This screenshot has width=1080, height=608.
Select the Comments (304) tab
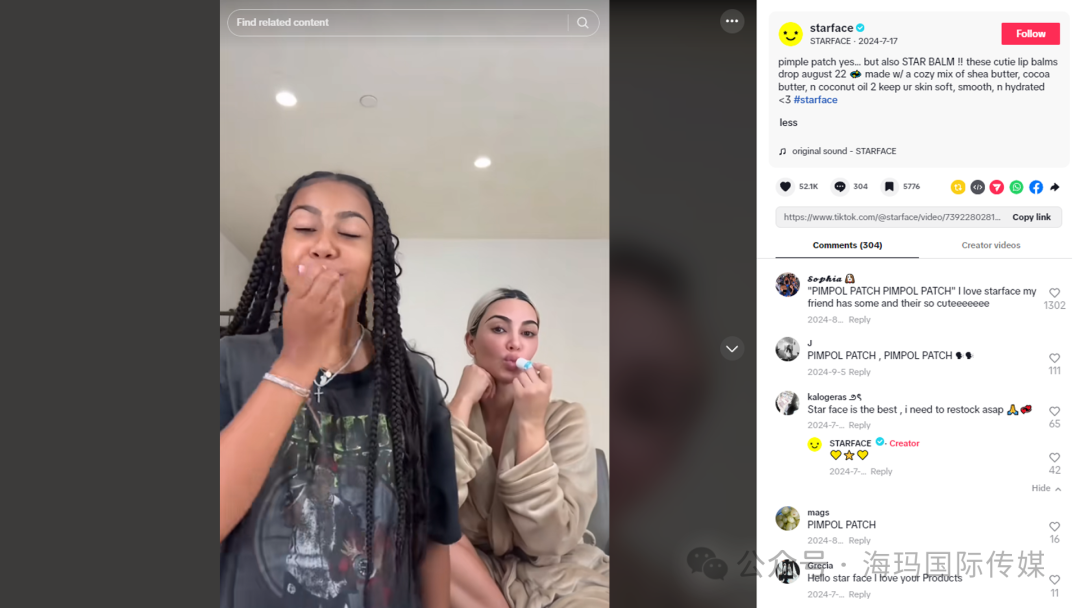coord(847,245)
